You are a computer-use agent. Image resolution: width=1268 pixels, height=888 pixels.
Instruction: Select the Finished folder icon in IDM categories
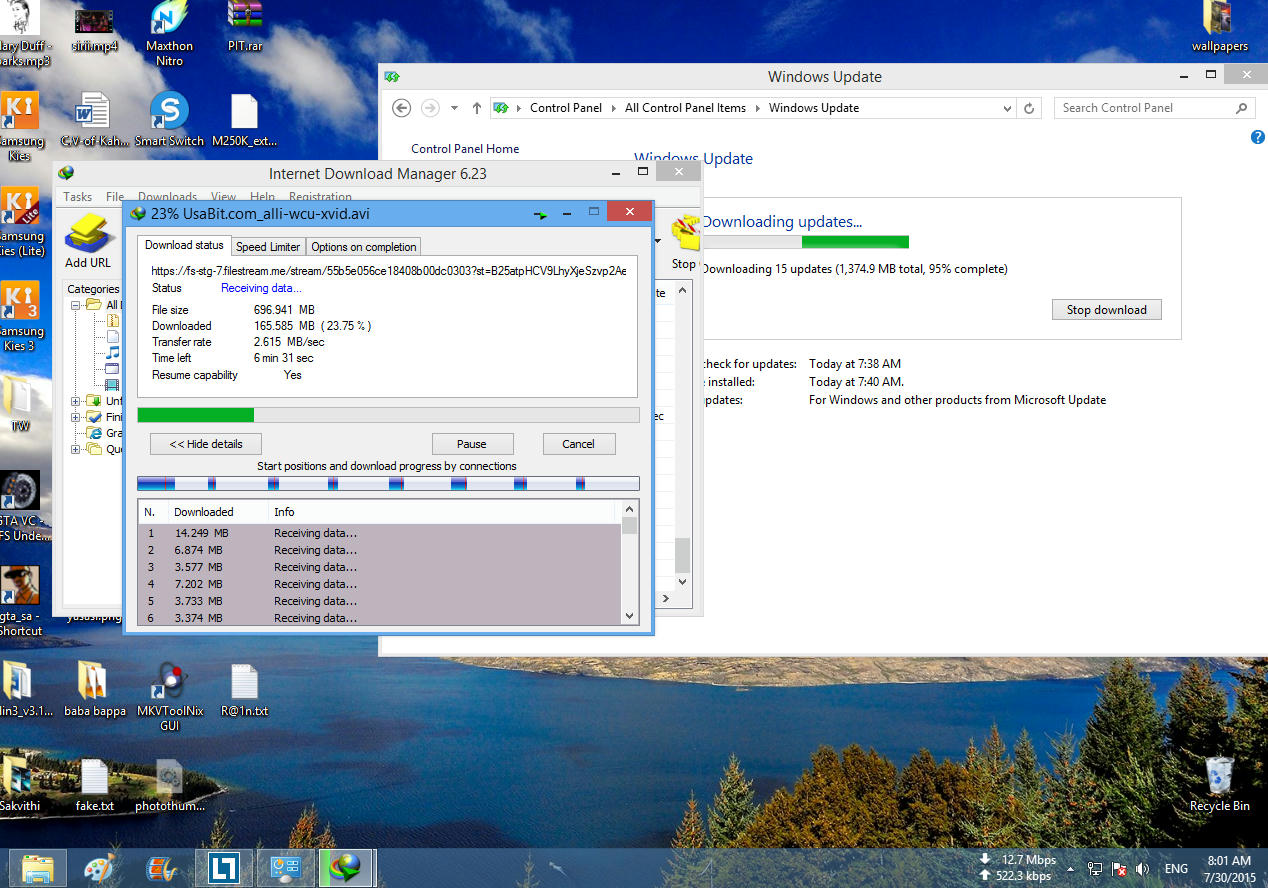point(94,417)
